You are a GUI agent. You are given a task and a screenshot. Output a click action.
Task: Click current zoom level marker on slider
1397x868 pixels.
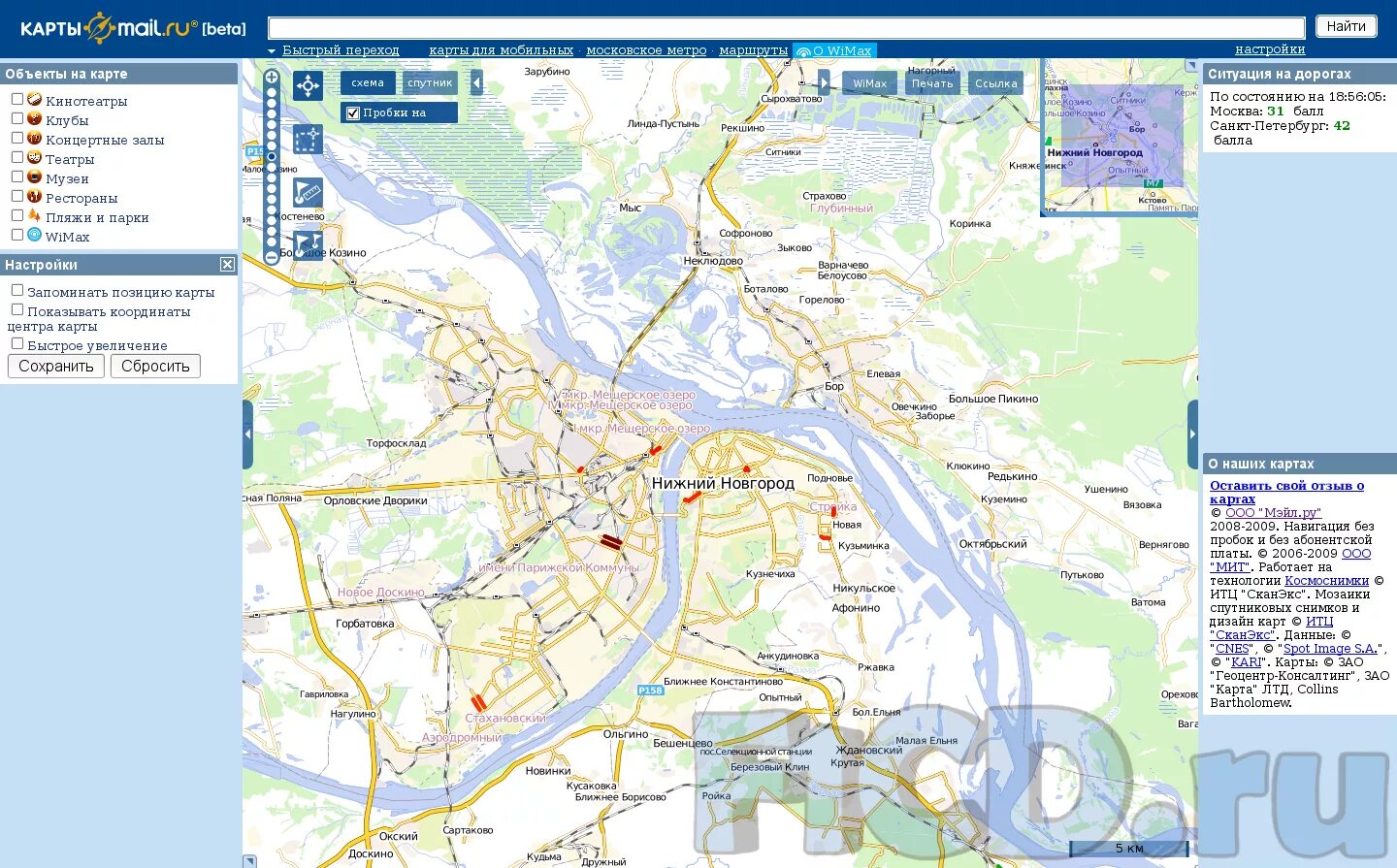pos(272,156)
